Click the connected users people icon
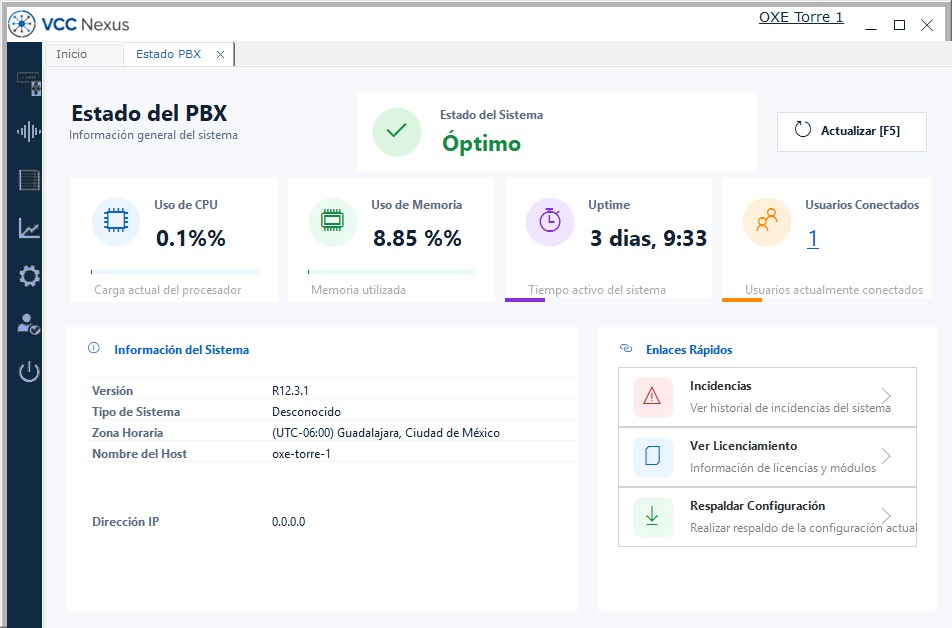 [767, 220]
